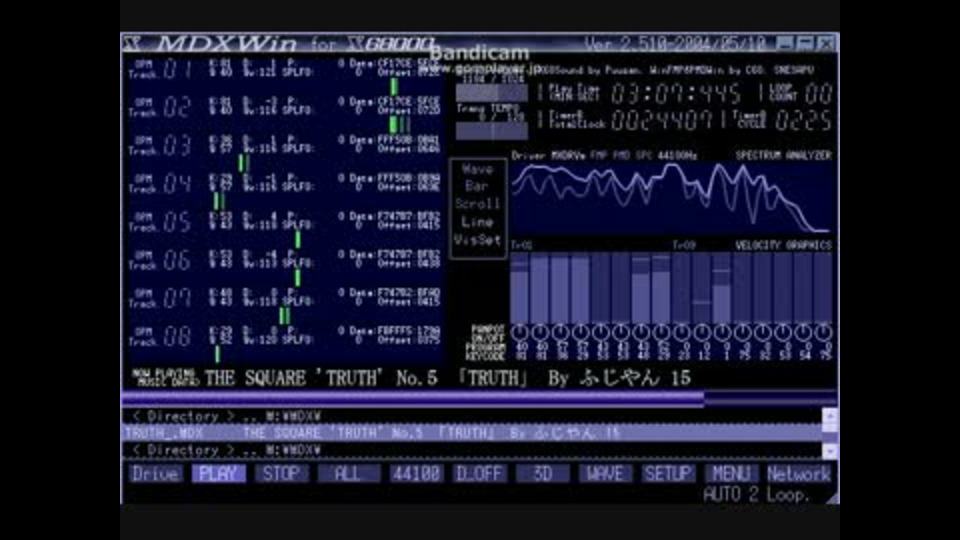Click the Network button
Image resolution: width=960 pixels, height=540 pixels.
point(798,473)
